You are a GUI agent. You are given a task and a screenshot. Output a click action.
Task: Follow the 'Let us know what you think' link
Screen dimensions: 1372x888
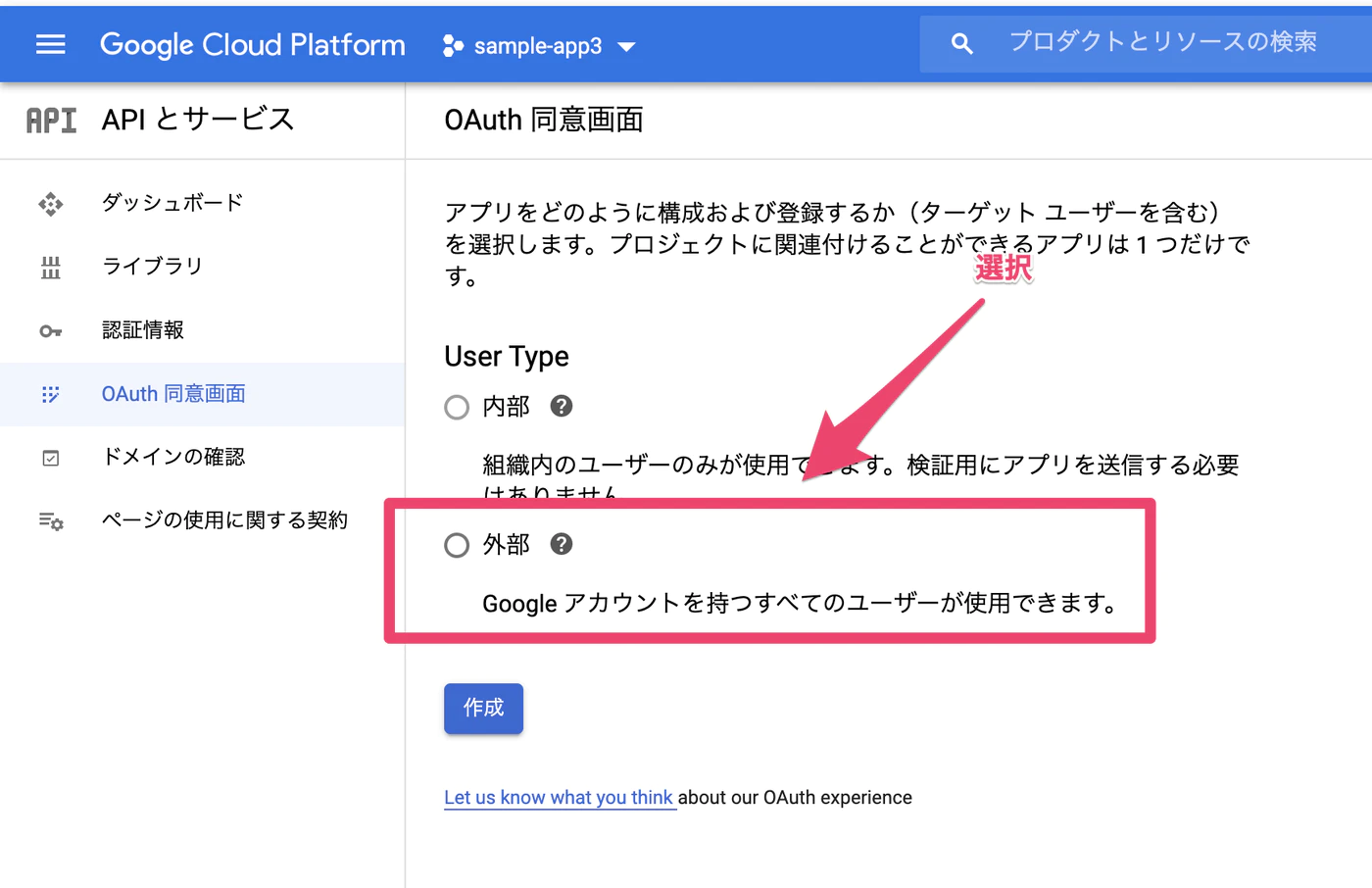point(559,798)
